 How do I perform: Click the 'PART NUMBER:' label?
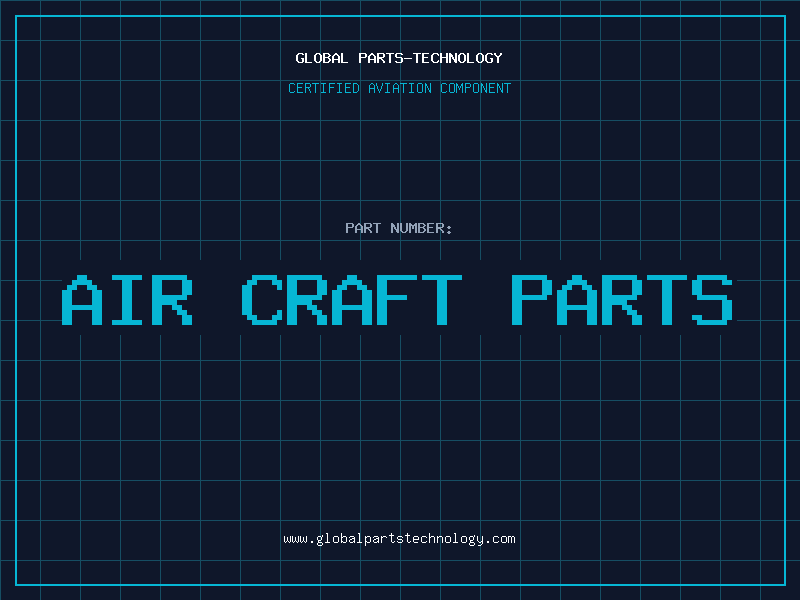point(399,228)
